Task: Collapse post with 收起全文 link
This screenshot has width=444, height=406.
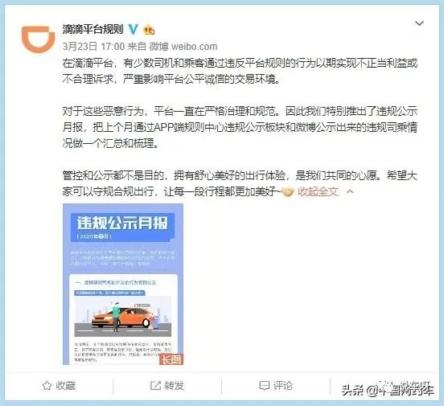Action: pos(318,192)
